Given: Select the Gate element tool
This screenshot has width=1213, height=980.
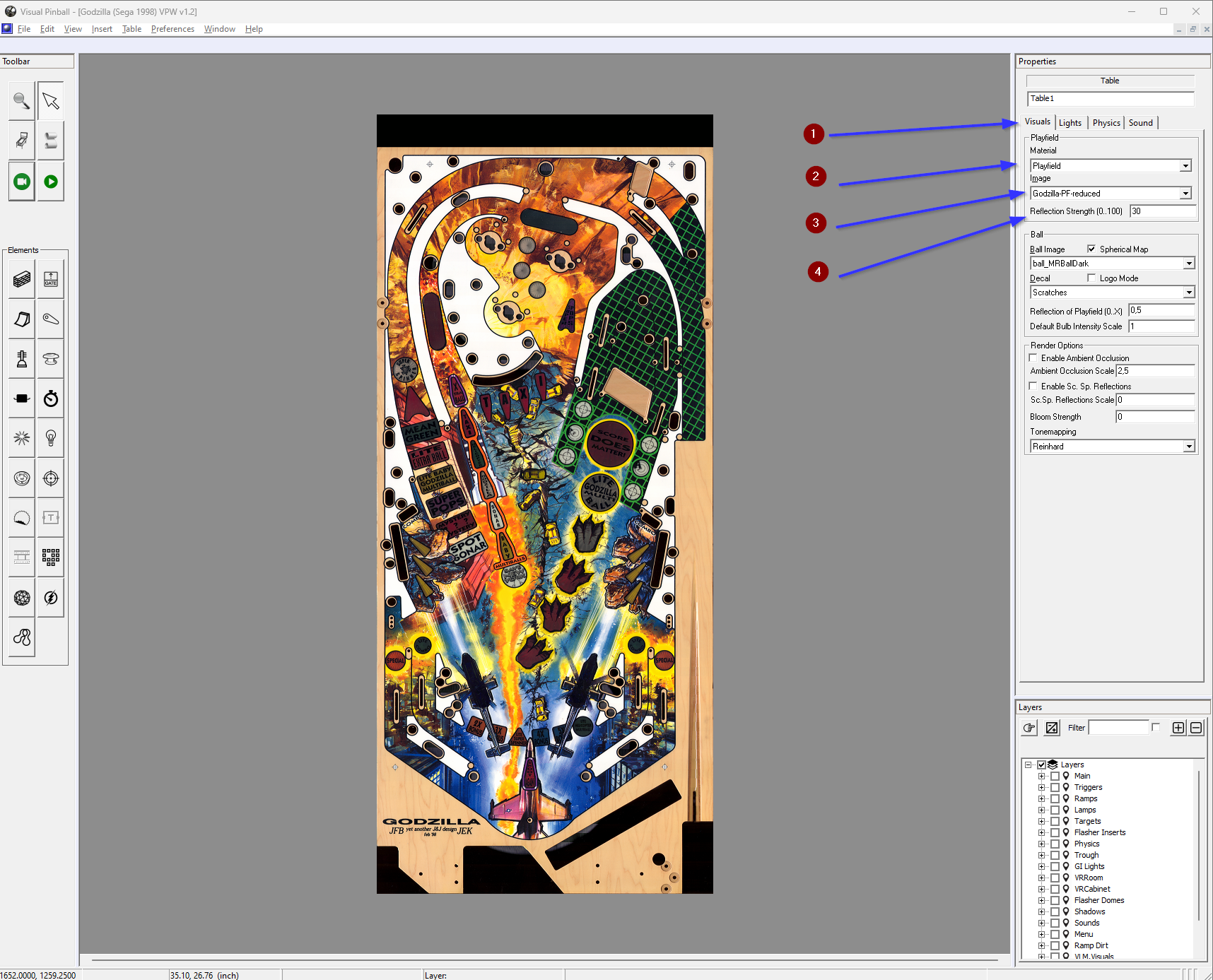Looking at the screenshot, I should click(51, 279).
